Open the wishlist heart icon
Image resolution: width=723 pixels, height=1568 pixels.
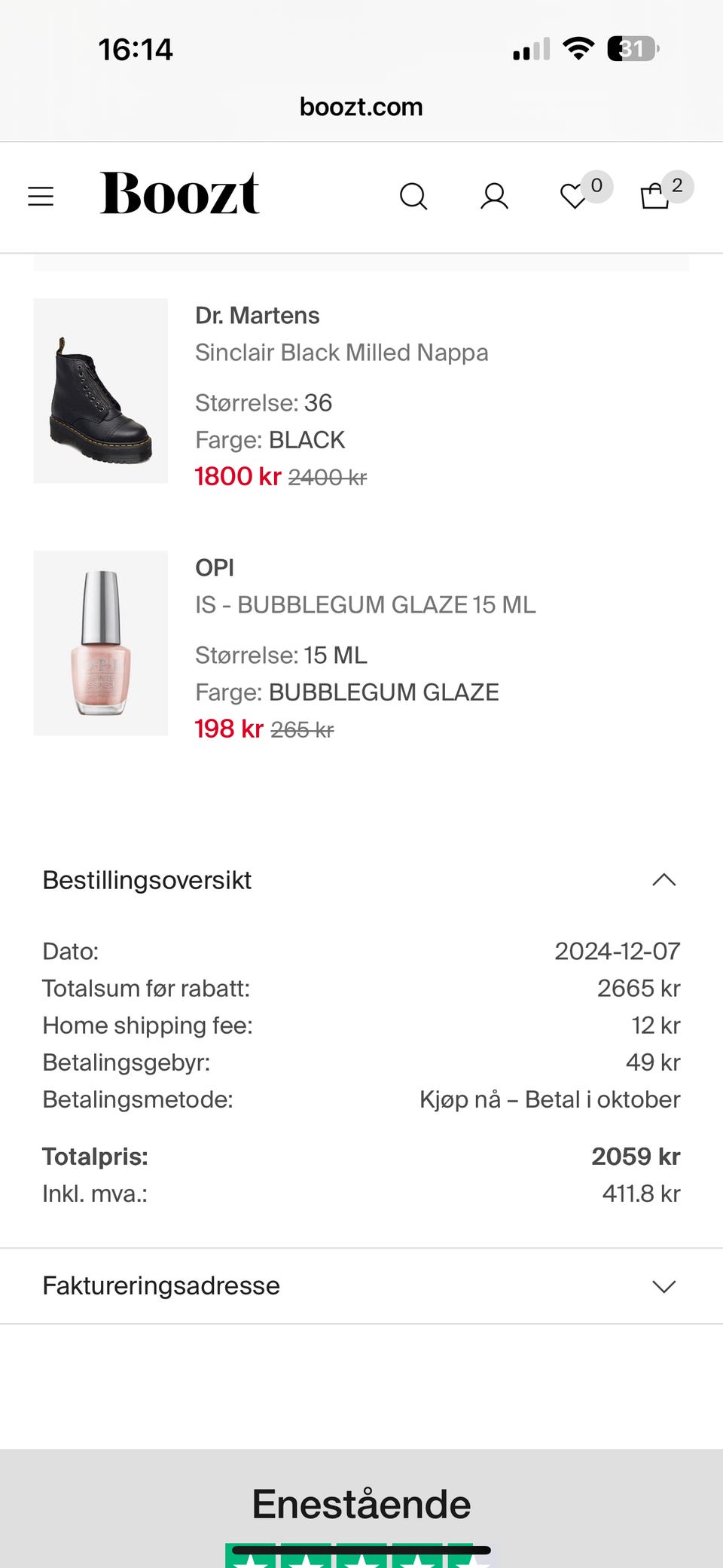[574, 197]
